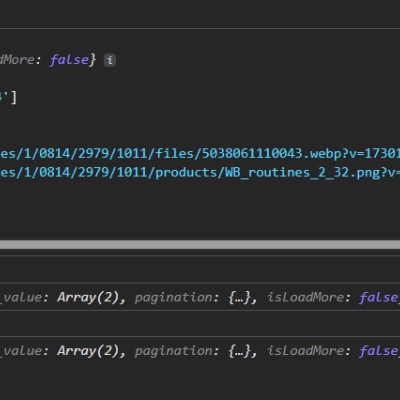The height and width of the screenshot is (400, 400).
Task: Click the false value in second logged row
Action: point(379,351)
